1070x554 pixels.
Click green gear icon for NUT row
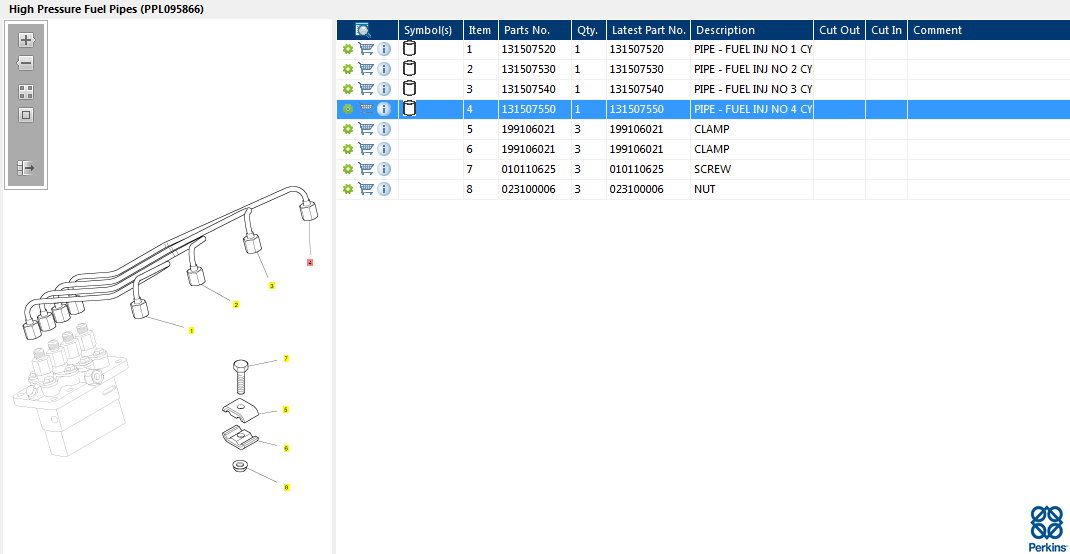[x=347, y=189]
